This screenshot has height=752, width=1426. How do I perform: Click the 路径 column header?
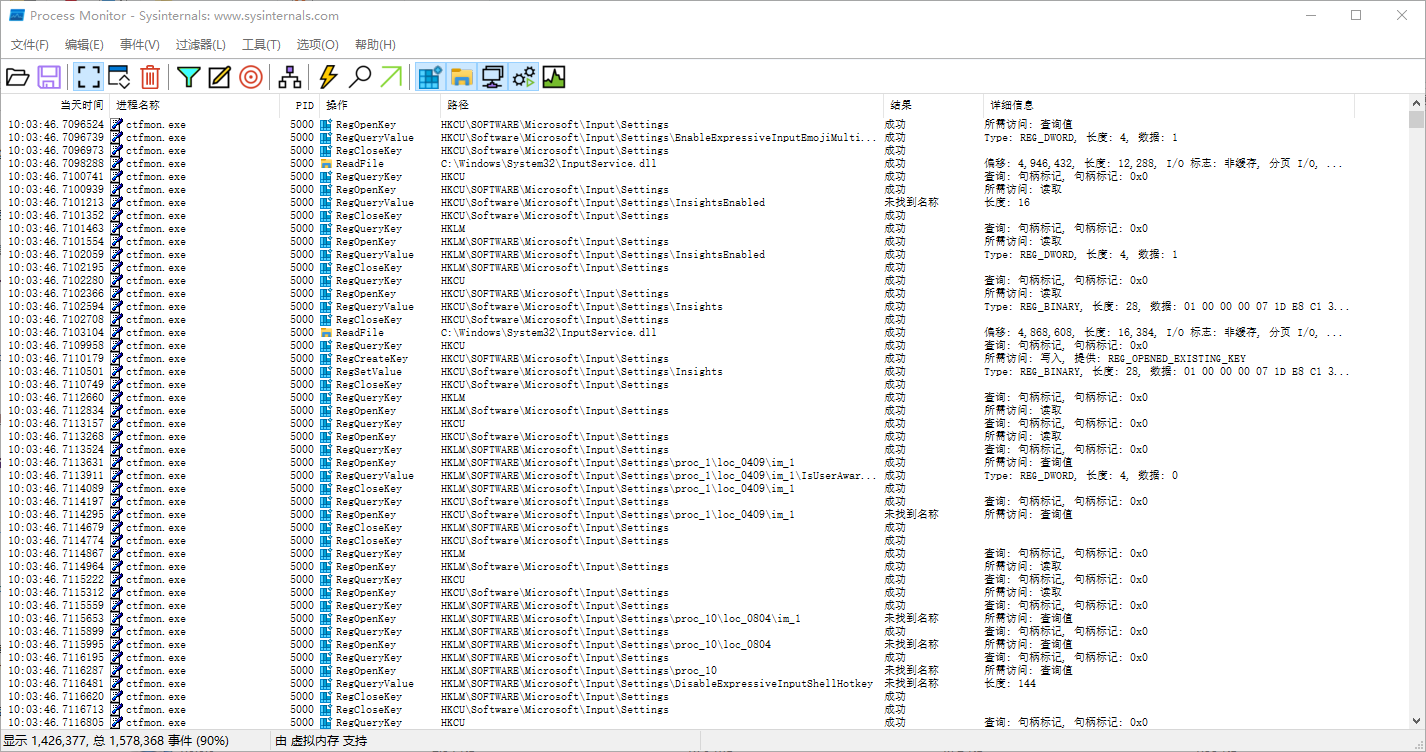click(458, 105)
